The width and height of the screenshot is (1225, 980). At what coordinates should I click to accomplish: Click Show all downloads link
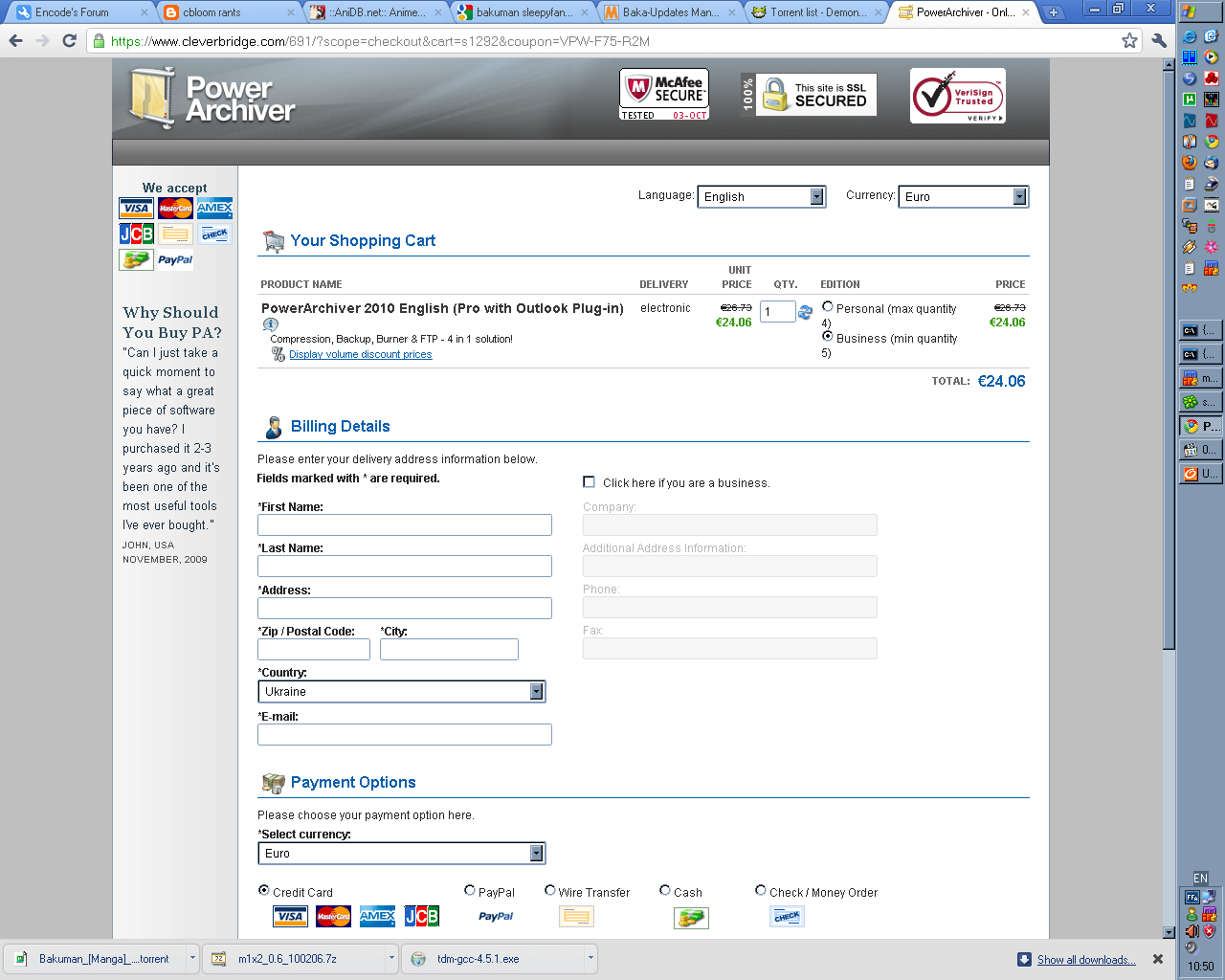pos(1086,960)
